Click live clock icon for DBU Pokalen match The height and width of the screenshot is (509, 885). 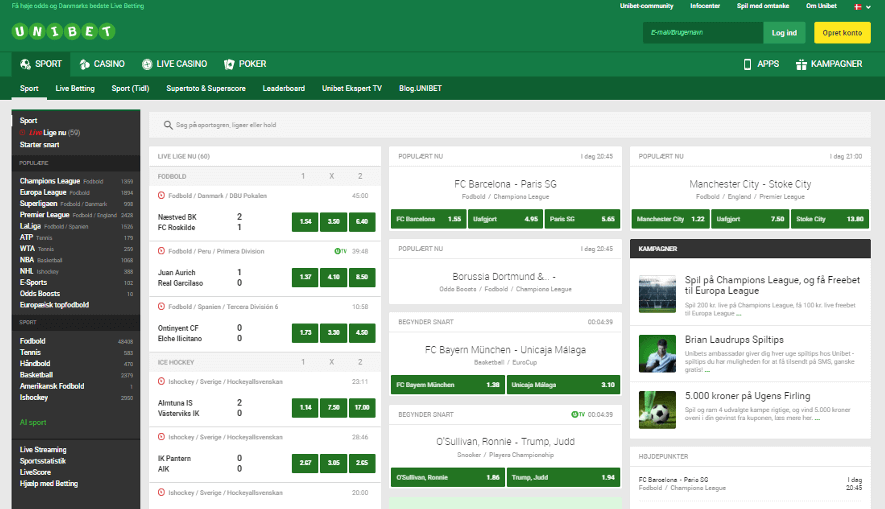pos(161,195)
